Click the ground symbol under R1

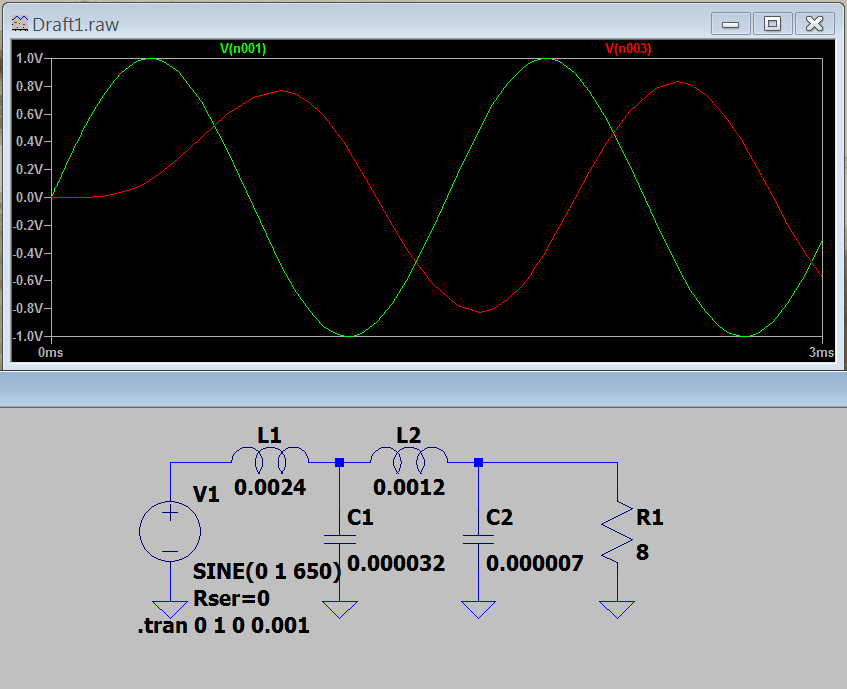pyautogui.click(x=617, y=609)
